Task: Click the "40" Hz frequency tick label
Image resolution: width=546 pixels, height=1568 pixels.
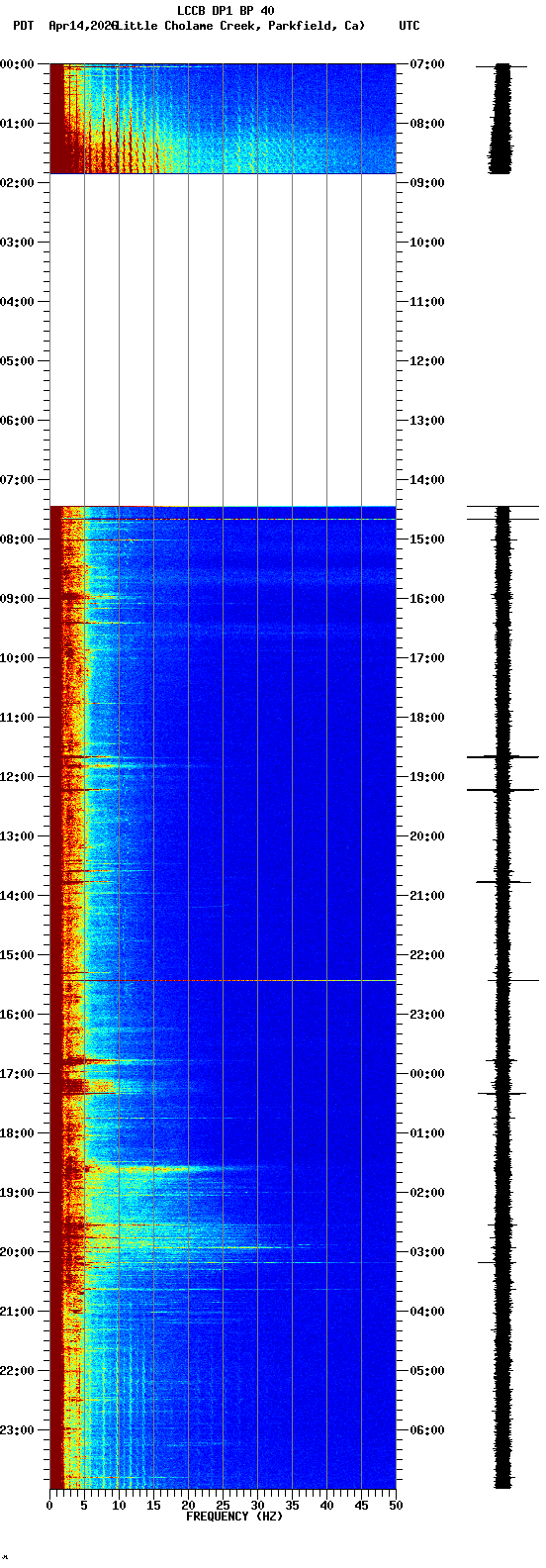Action: [x=326, y=1506]
